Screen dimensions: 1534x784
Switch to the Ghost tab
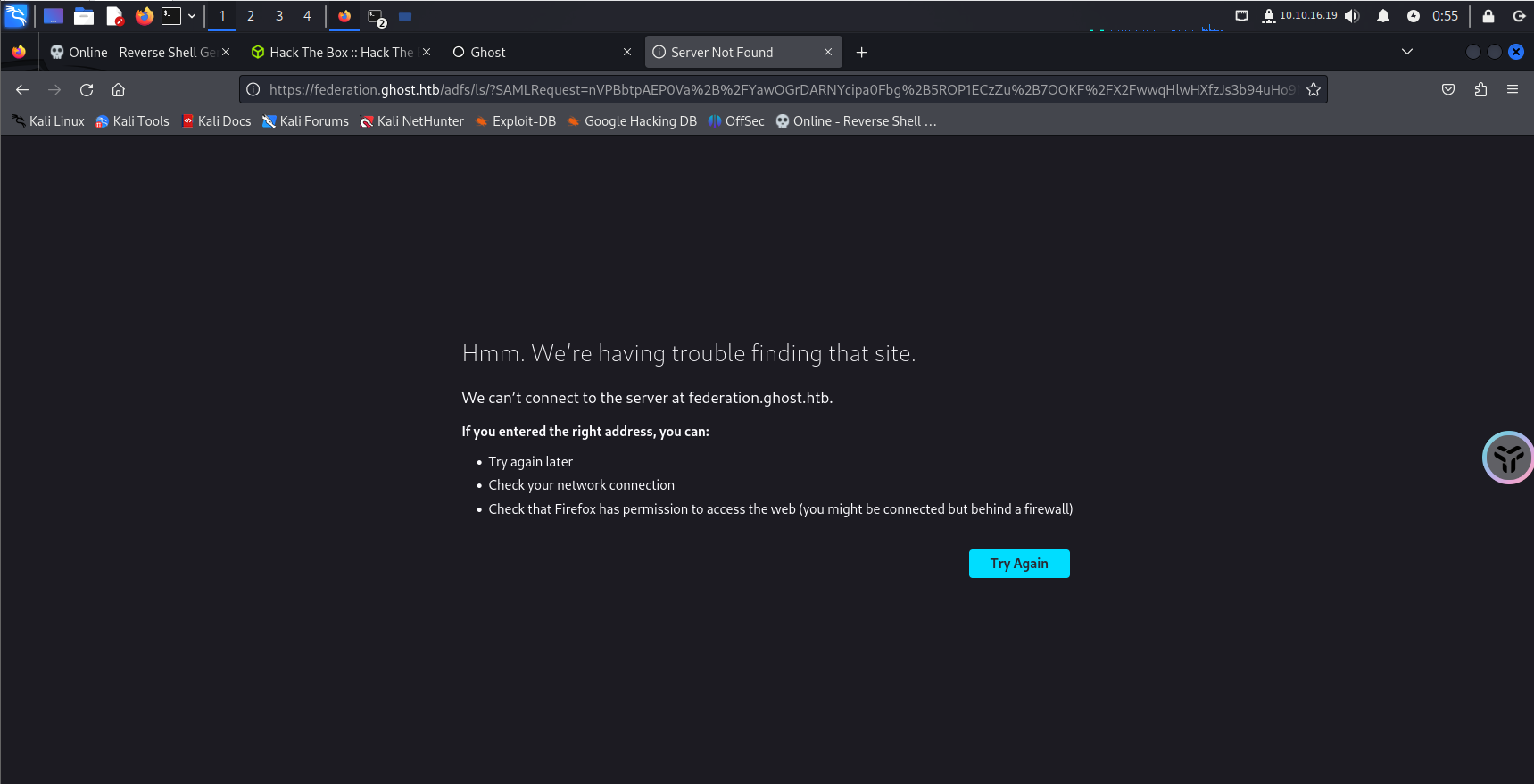pos(535,53)
